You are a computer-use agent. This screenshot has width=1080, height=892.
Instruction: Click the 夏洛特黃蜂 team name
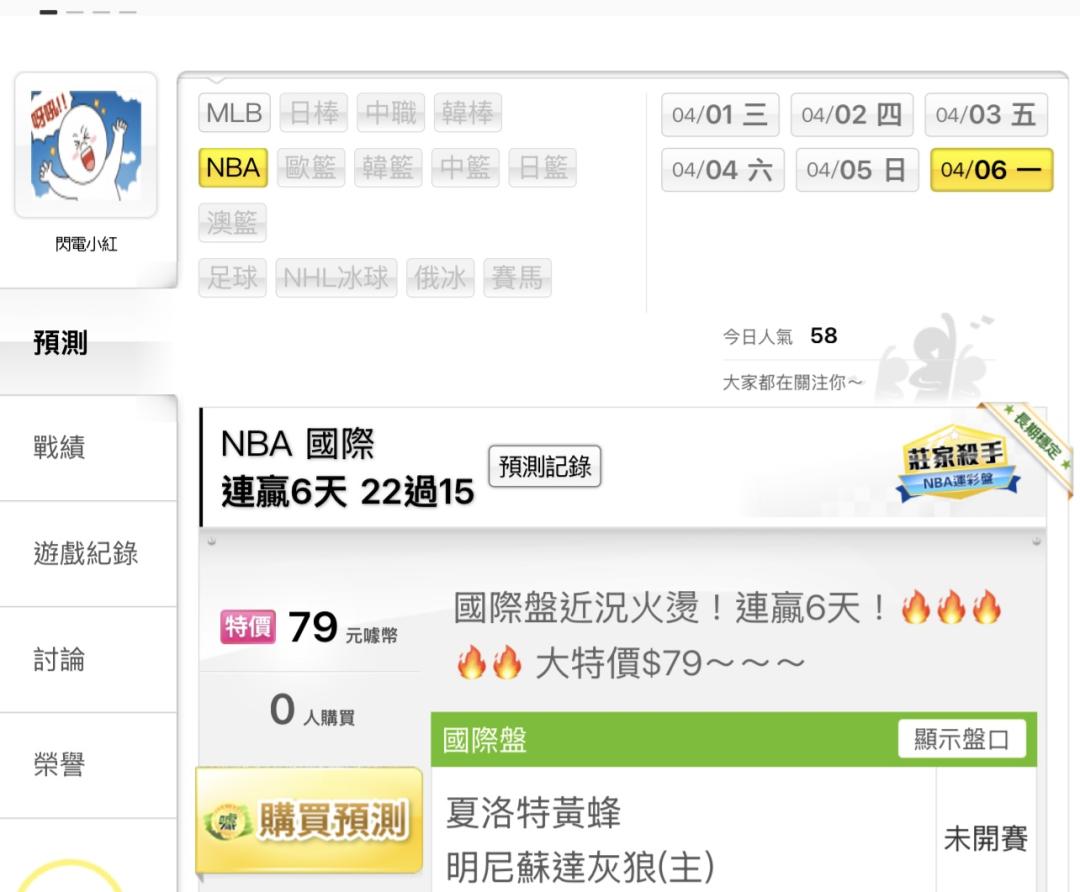pyautogui.click(x=533, y=812)
